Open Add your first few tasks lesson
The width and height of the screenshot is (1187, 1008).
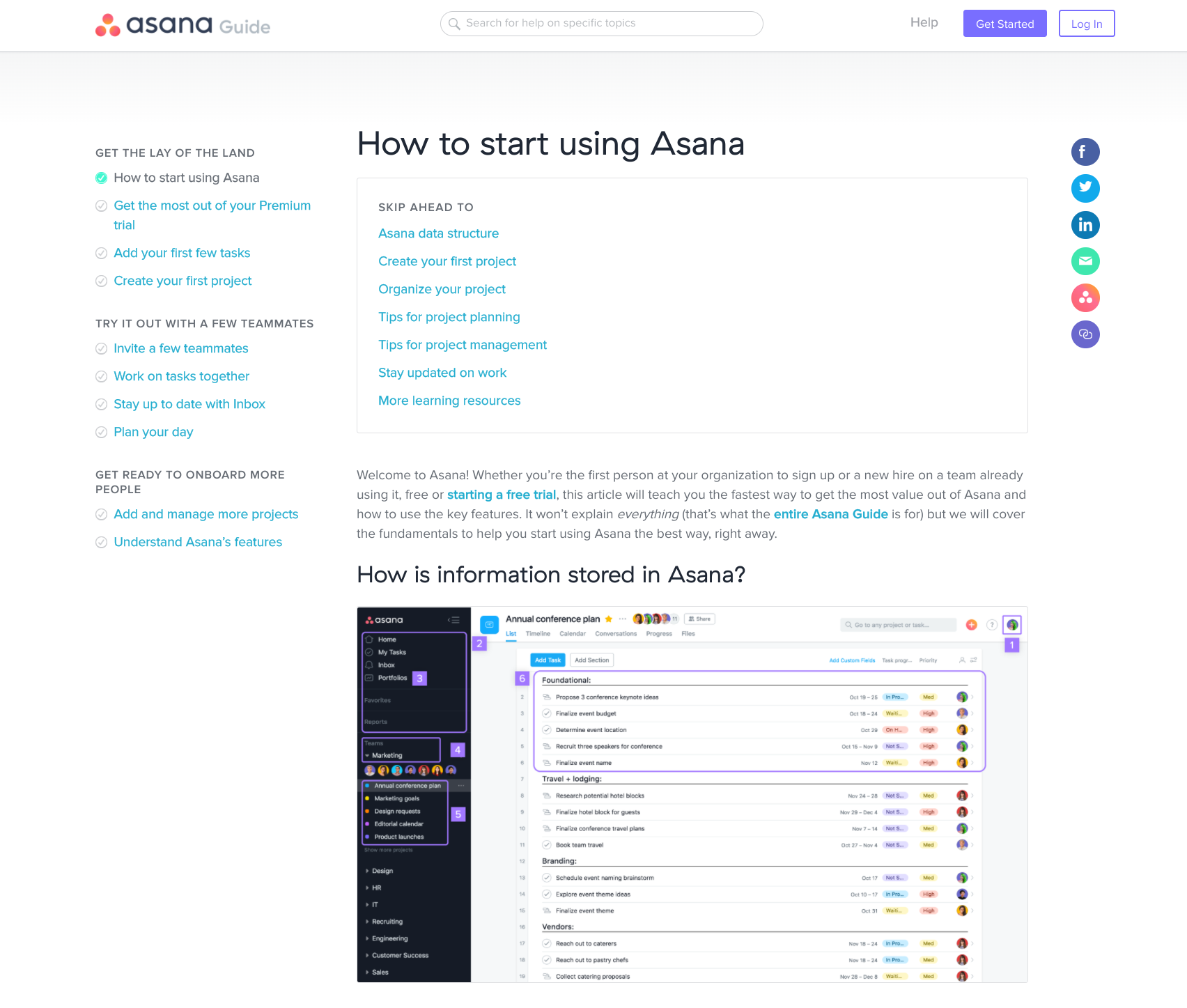tap(182, 253)
